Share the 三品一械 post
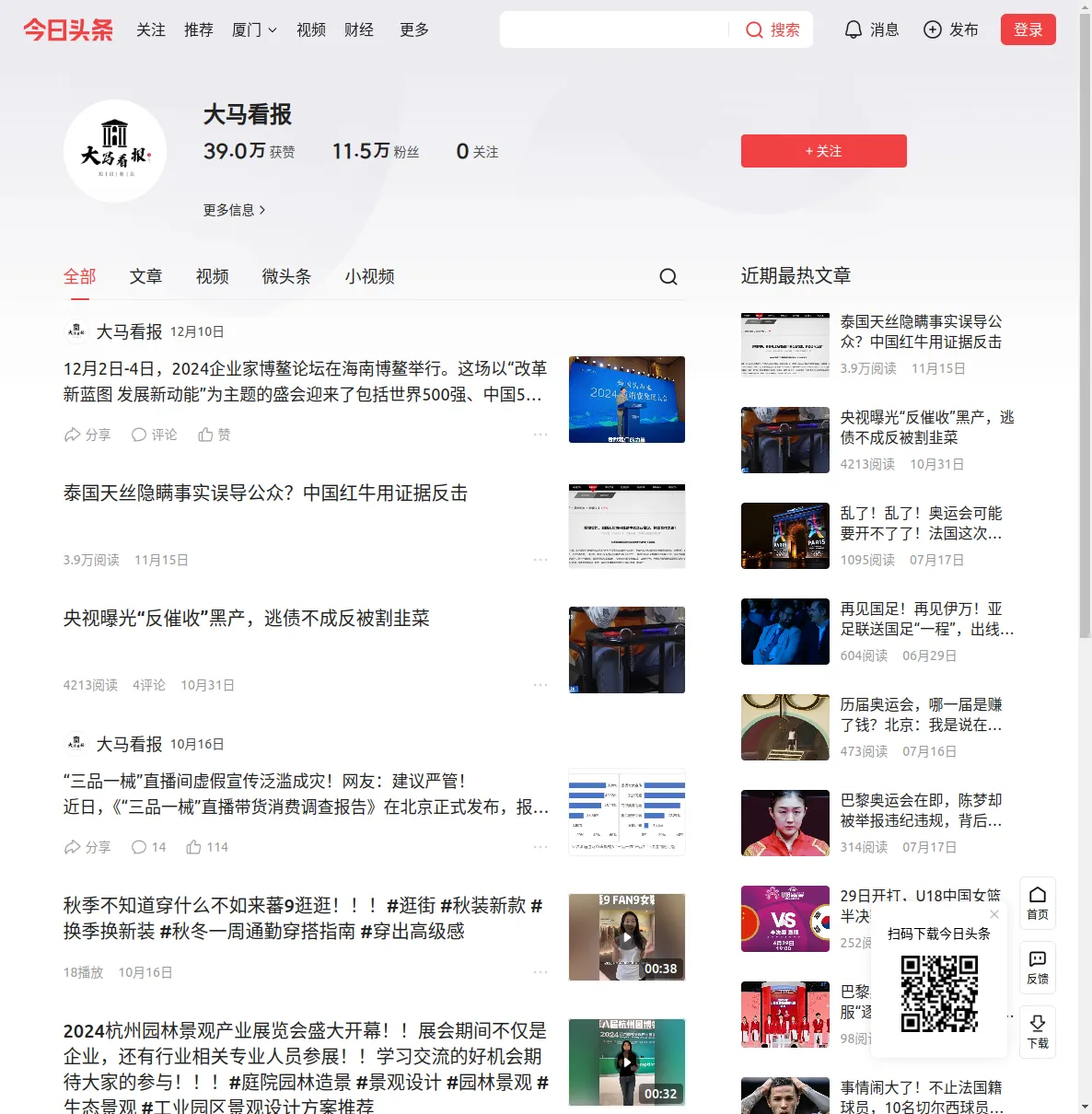Screen dimensions: 1092x1114 click(x=87, y=847)
